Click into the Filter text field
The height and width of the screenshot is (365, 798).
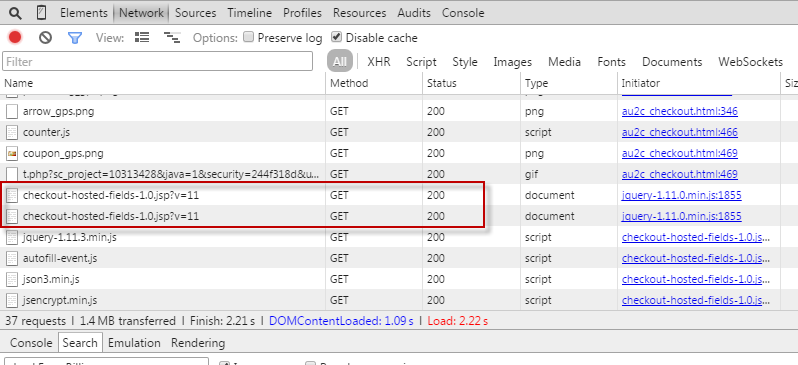coord(157,62)
